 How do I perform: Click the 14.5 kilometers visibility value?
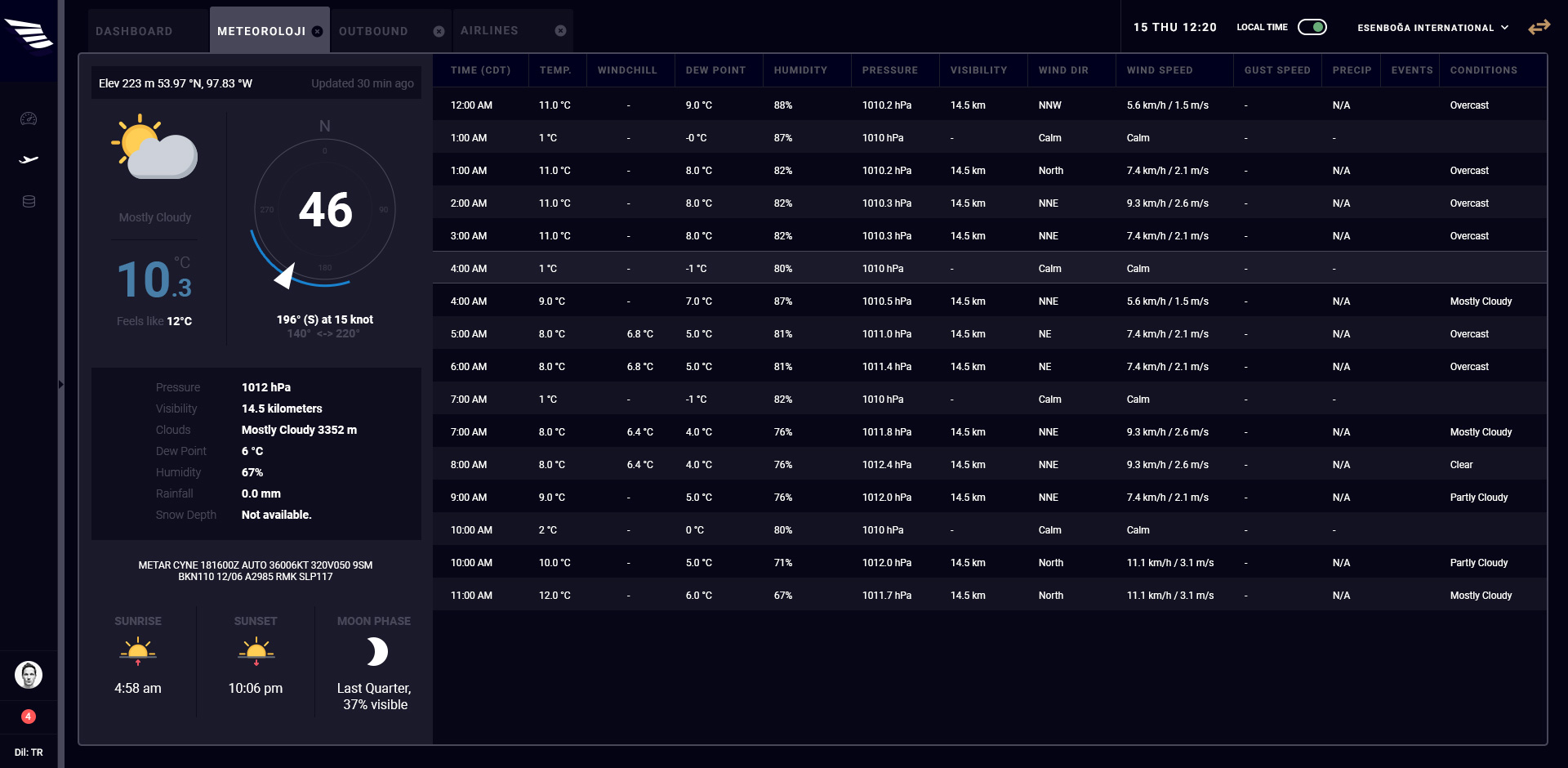282,409
